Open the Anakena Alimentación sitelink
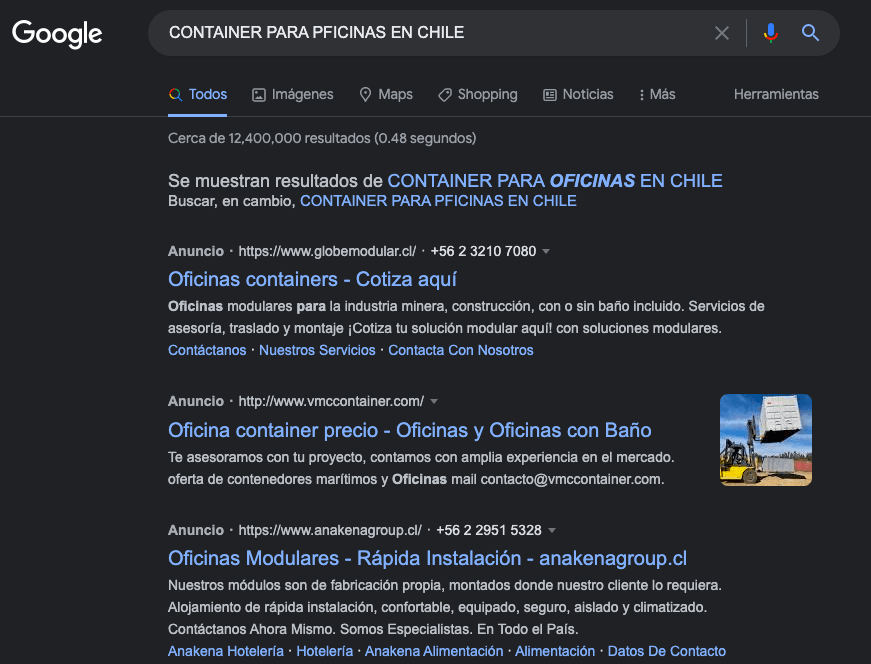Viewport: 871px width, 664px height. [x=434, y=651]
